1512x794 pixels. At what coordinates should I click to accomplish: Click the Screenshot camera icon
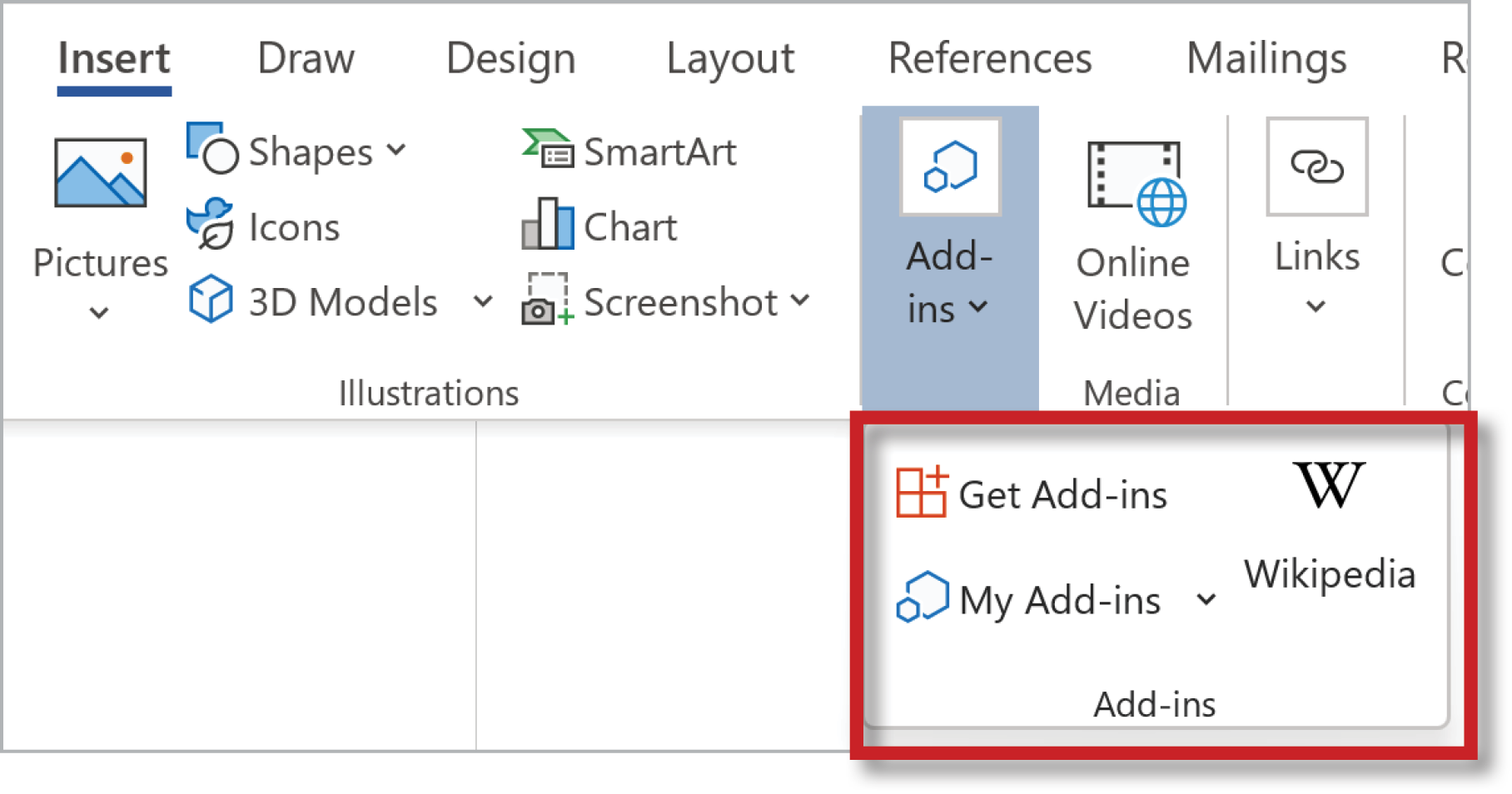[547, 299]
